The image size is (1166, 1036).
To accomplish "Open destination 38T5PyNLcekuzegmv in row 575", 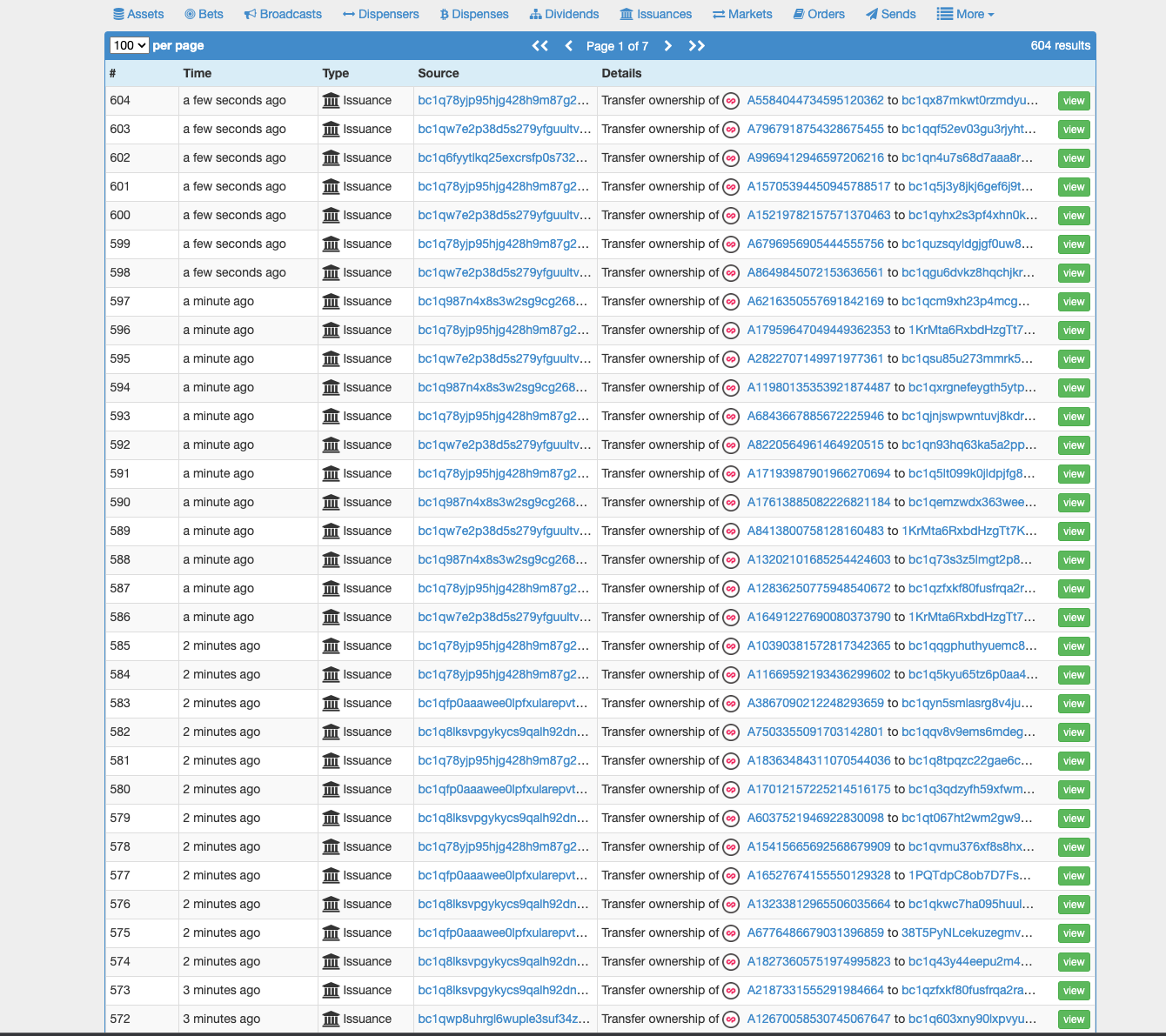I will tap(968, 932).
